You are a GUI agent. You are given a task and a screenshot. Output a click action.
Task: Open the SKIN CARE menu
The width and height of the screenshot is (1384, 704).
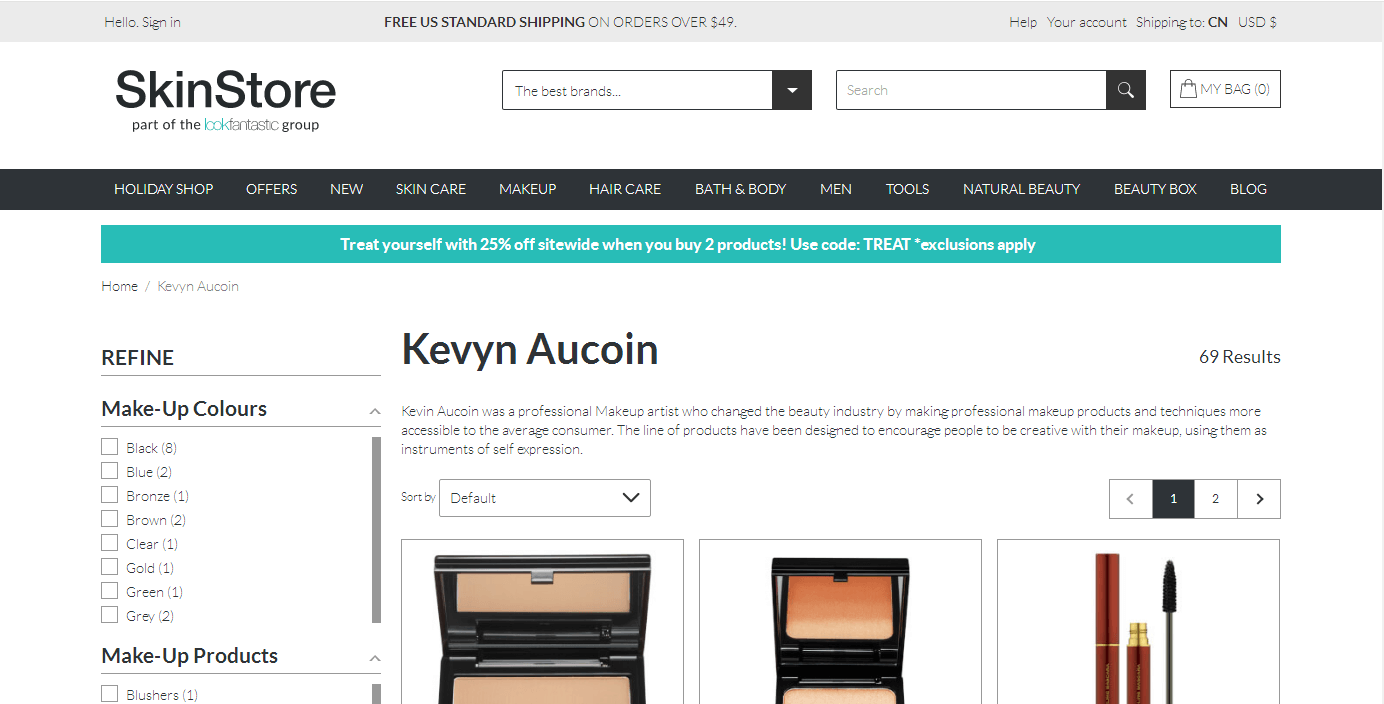coord(431,189)
